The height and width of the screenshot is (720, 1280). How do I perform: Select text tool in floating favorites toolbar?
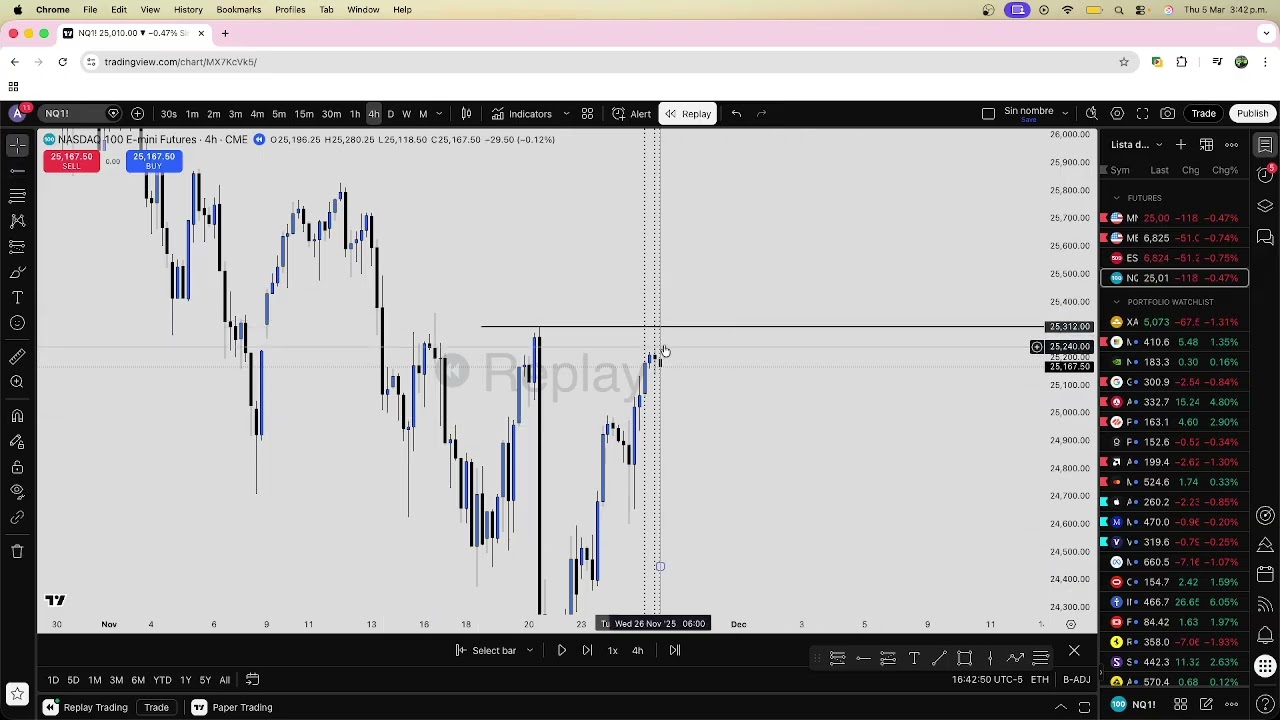coord(914,658)
